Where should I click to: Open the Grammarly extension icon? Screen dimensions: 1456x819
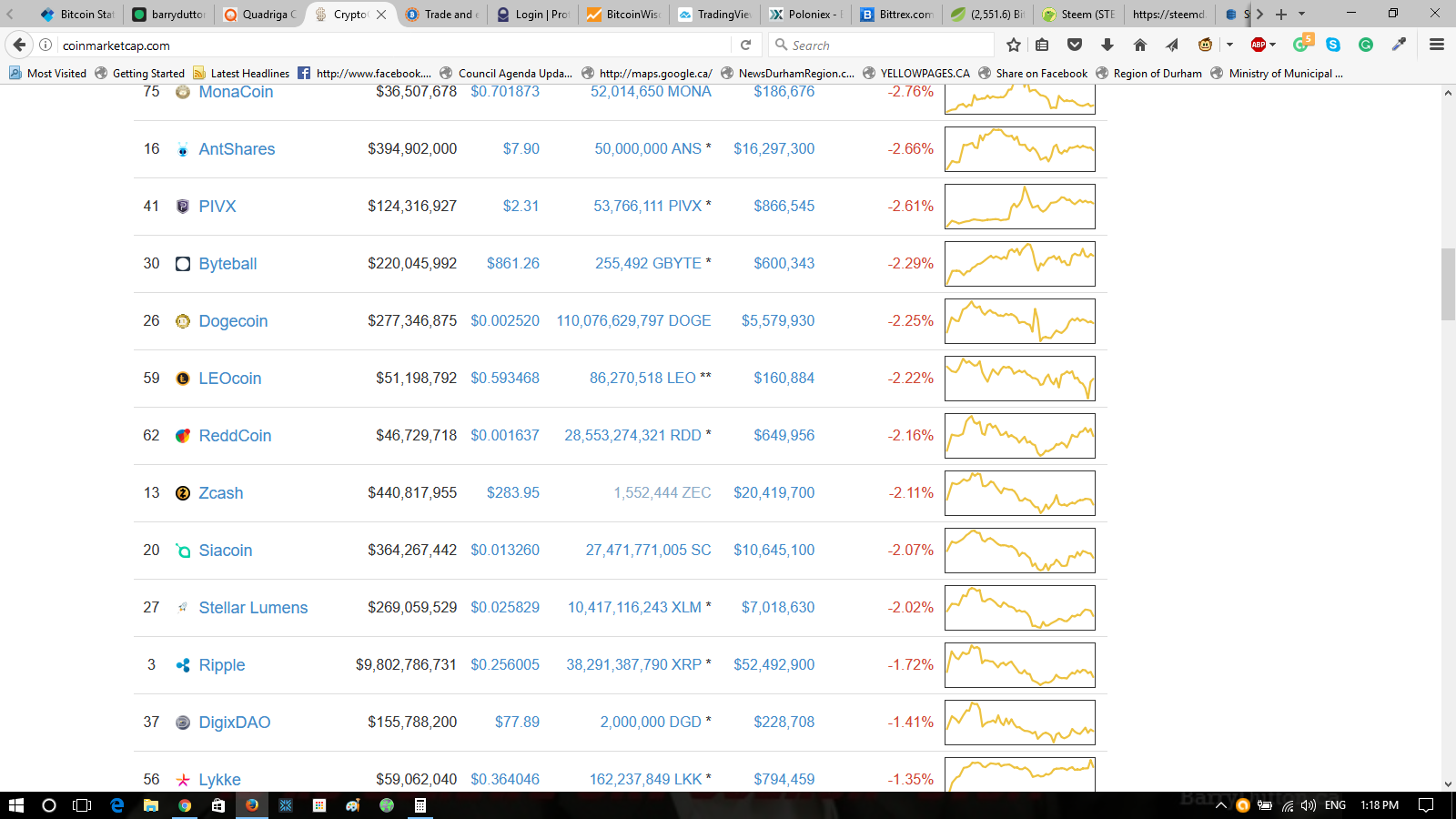pyautogui.click(x=1366, y=45)
